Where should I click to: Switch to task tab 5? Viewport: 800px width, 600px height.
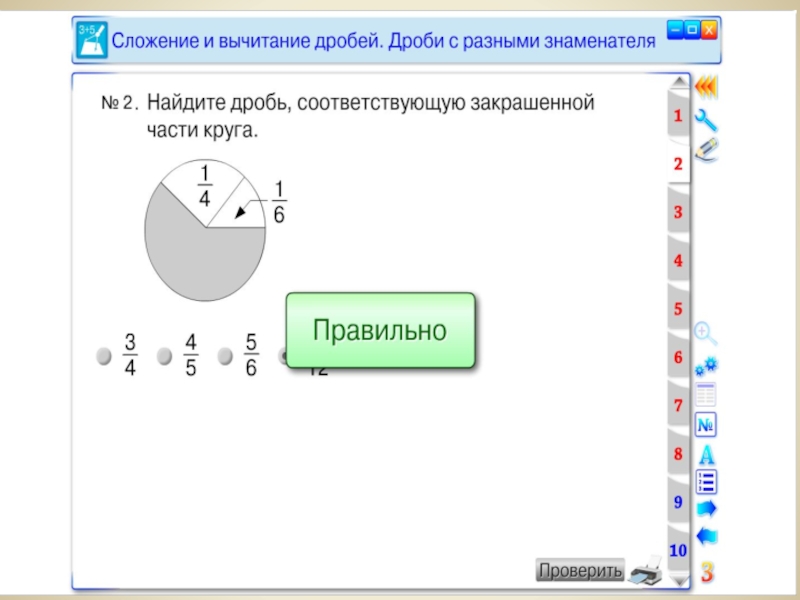point(678,309)
